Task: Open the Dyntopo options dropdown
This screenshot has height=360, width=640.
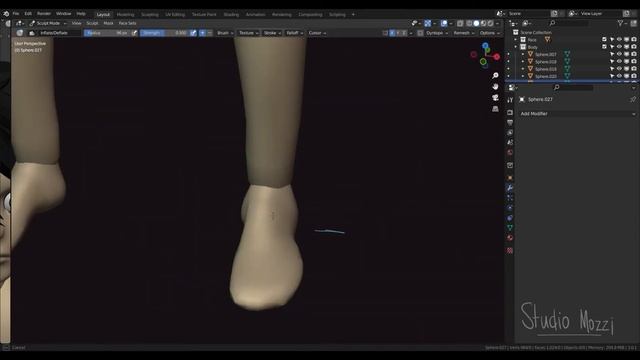Action: pos(437,33)
